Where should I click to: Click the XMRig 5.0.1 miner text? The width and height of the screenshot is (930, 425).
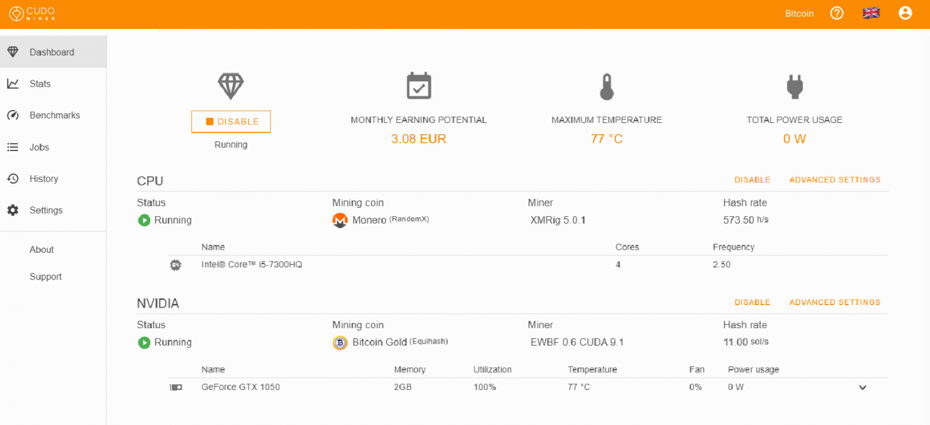point(558,221)
